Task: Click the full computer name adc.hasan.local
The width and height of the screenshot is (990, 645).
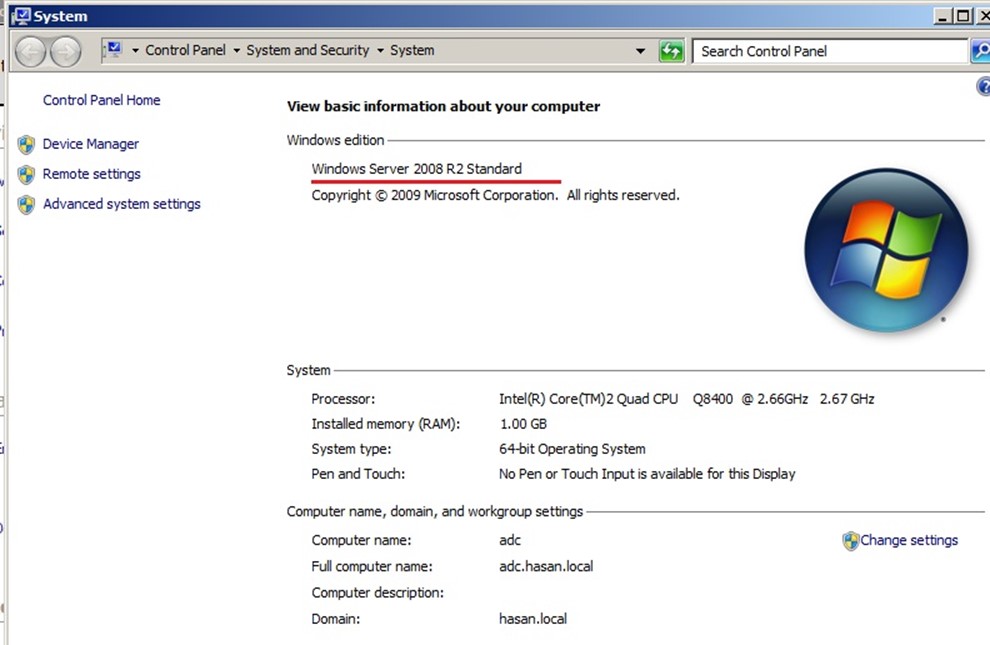Action: point(546,566)
